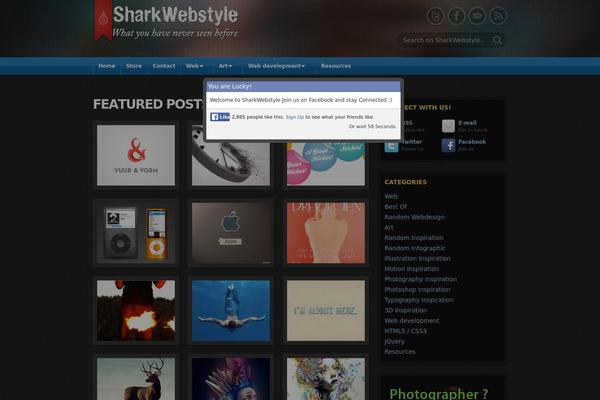Open the Random Webdesign category
The image size is (600, 400).
tap(414, 217)
